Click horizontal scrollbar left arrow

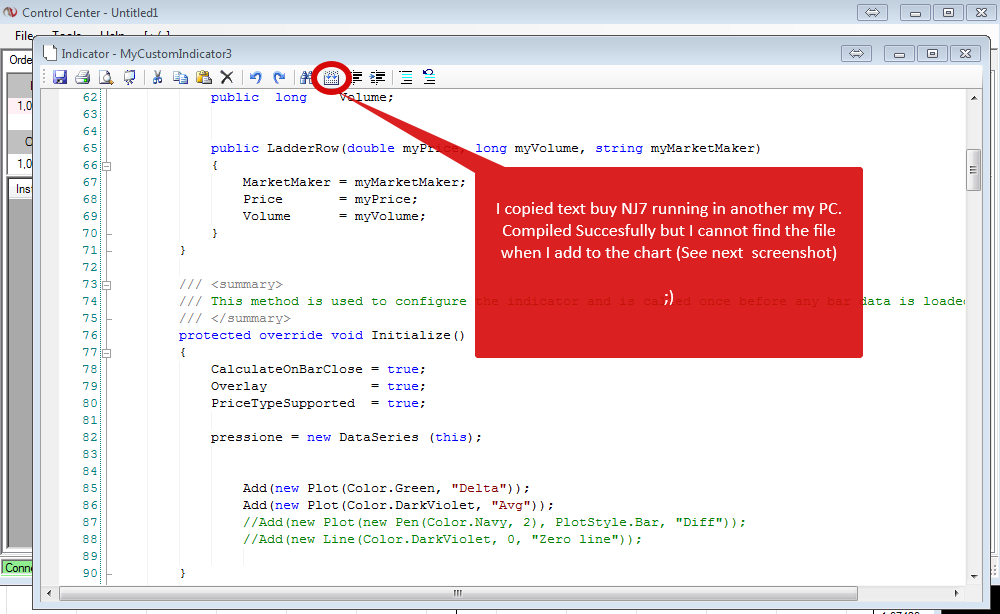[x=49, y=593]
